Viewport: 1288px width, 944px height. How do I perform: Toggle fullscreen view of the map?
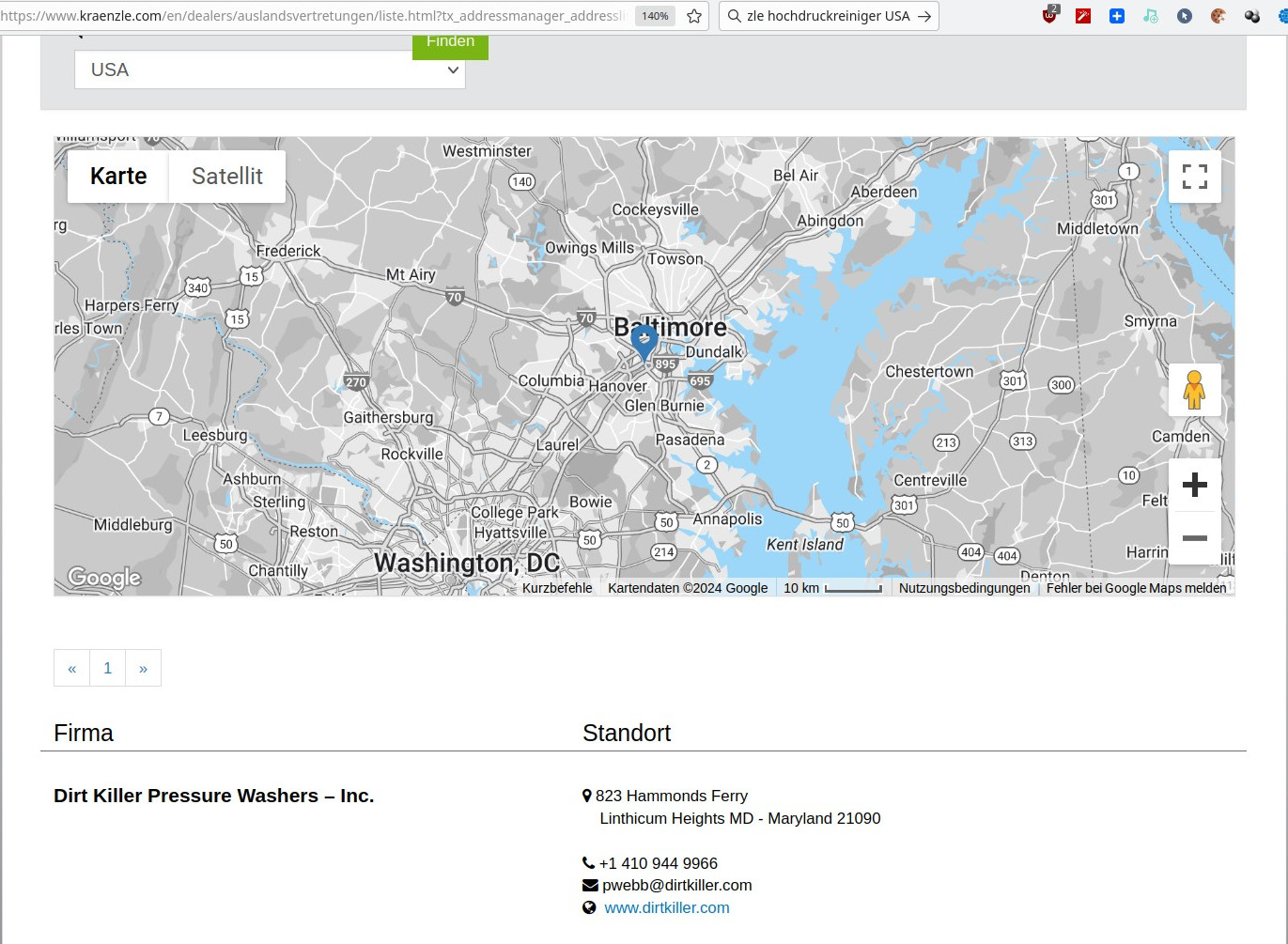pos(1195,177)
